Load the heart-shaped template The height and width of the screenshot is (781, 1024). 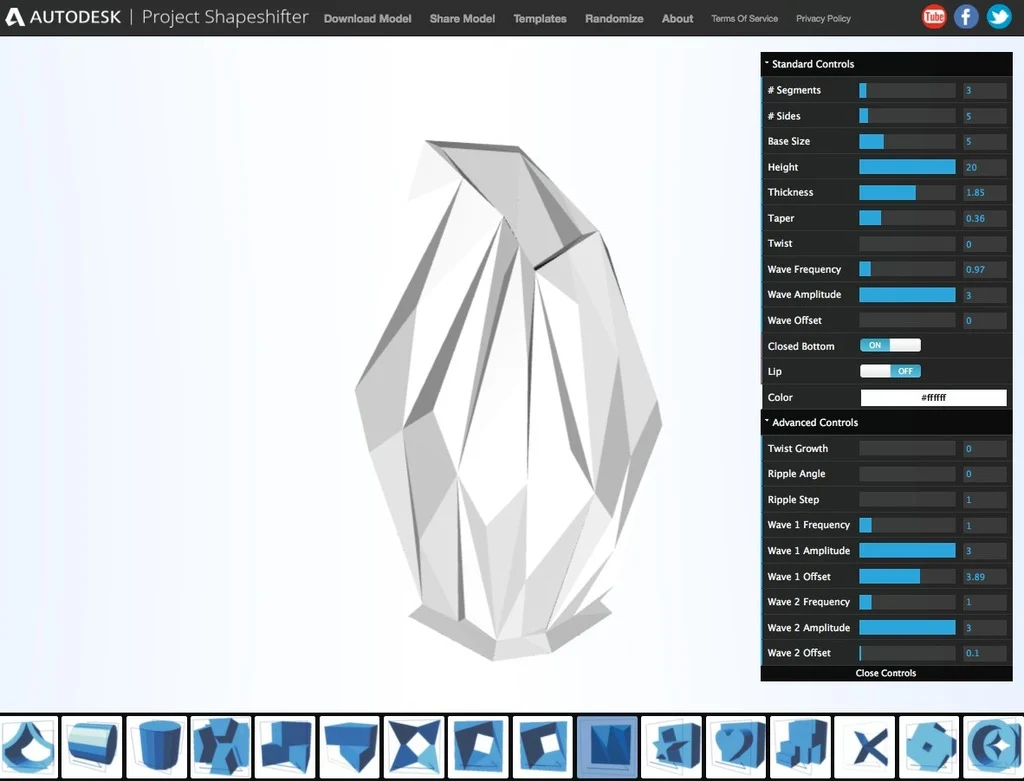735,746
